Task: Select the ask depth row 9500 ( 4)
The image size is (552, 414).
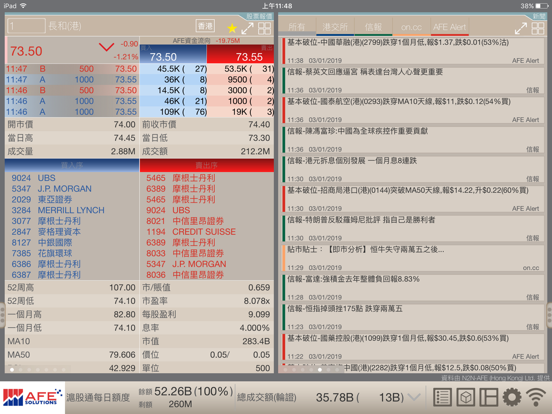Action: tap(240, 80)
